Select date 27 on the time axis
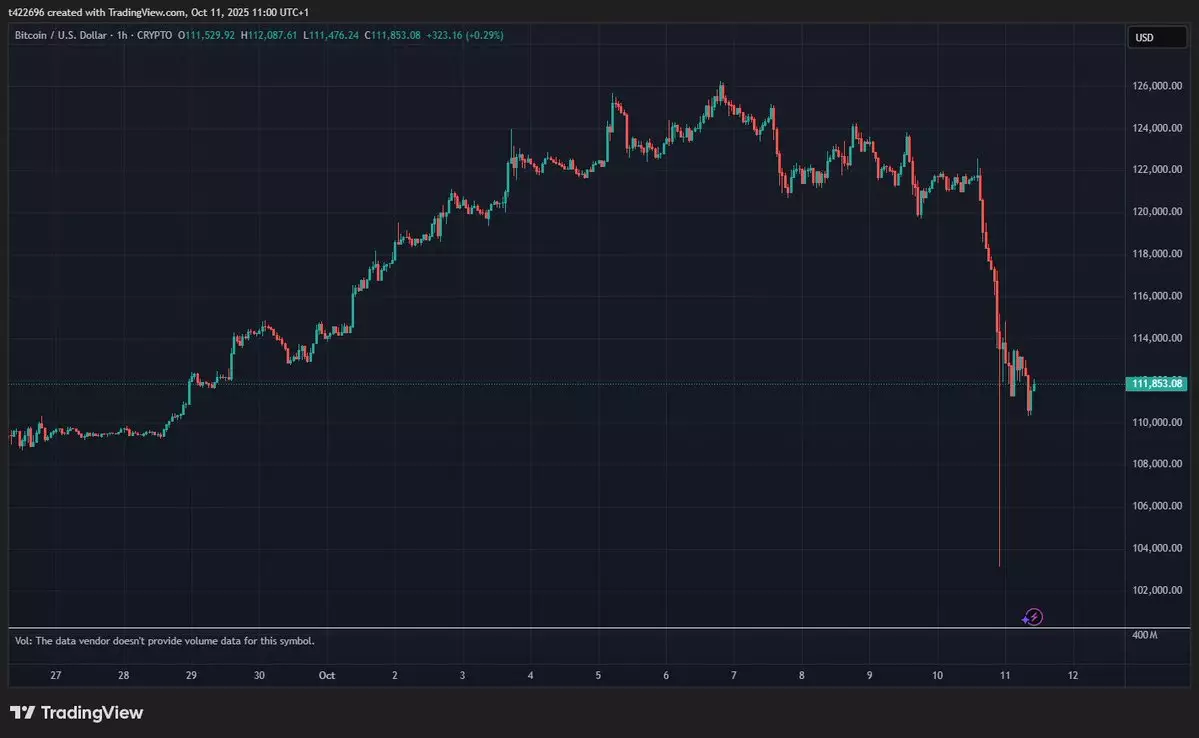This screenshot has height=738, width=1199. click(x=55, y=675)
